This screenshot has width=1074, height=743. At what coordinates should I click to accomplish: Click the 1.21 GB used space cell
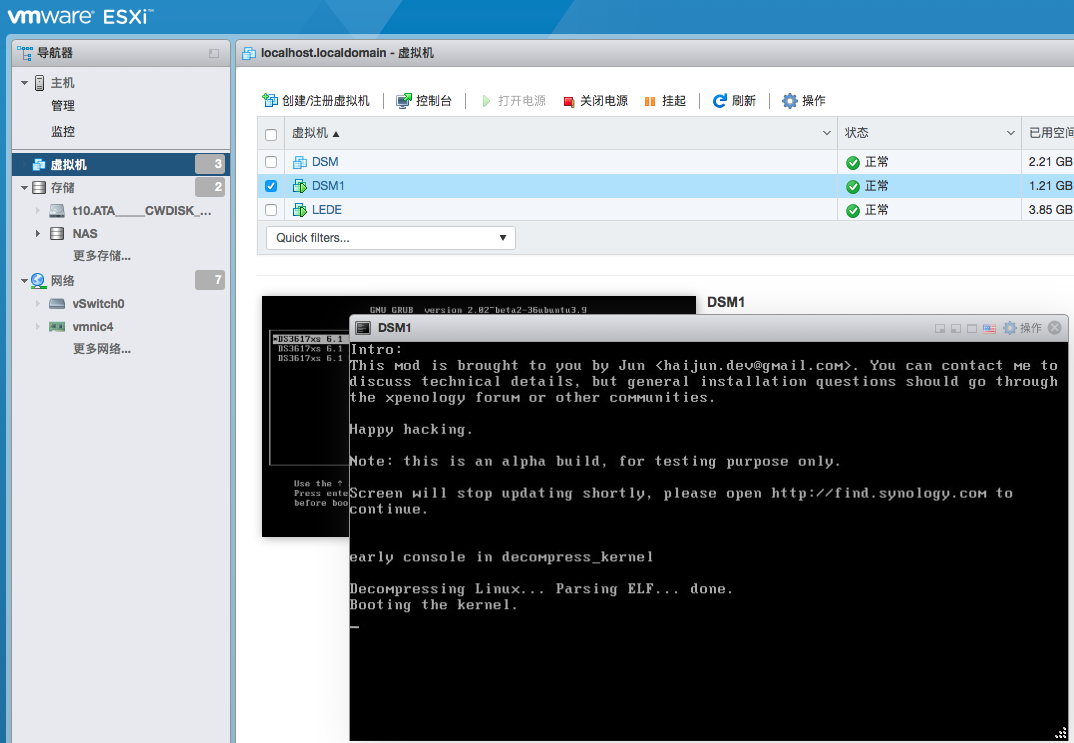tap(1050, 186)
